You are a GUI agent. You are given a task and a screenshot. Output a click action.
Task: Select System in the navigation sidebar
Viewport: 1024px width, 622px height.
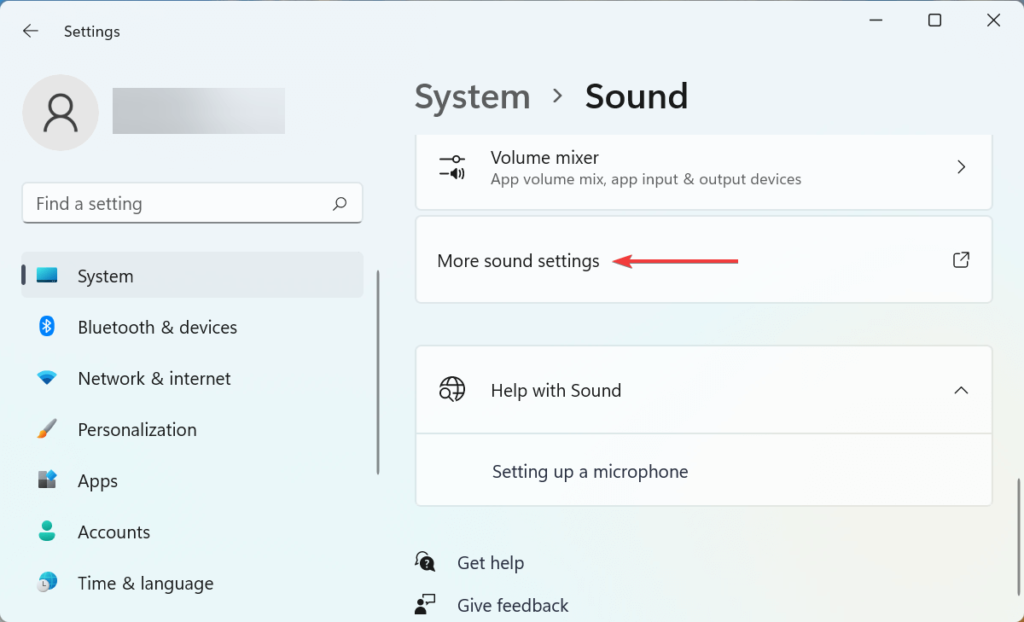105,276
